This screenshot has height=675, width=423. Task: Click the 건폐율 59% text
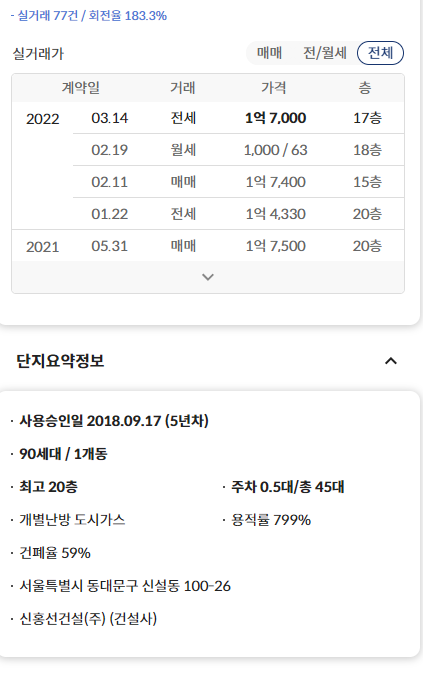[x=55, y=553]
